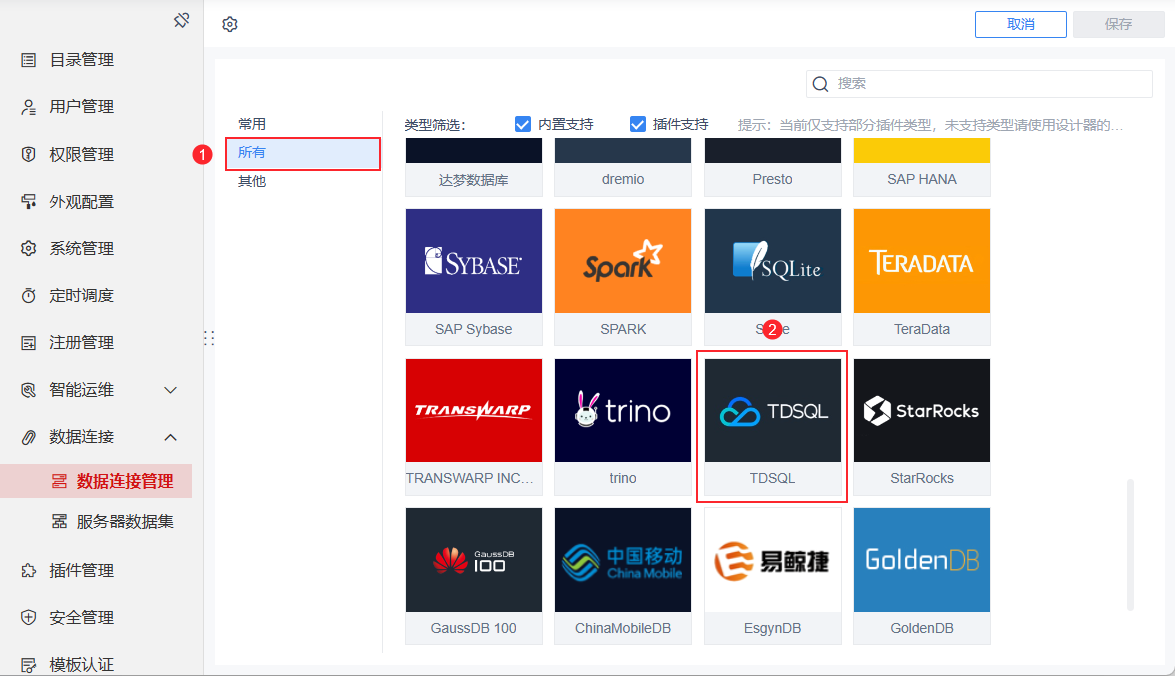
Task: Select the SPARK database tile
Action: (x=623, y=277)
